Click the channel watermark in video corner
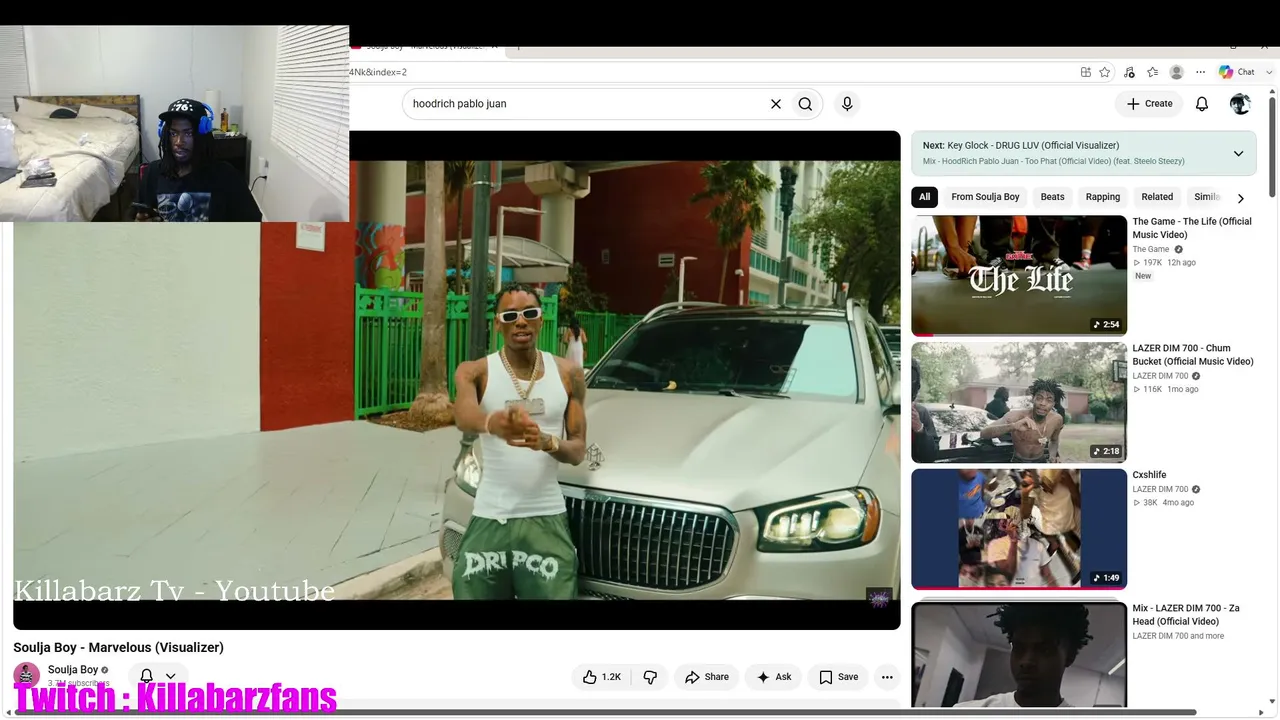The width and height of the screenshot is (1280, 720). tap(879, 599)
